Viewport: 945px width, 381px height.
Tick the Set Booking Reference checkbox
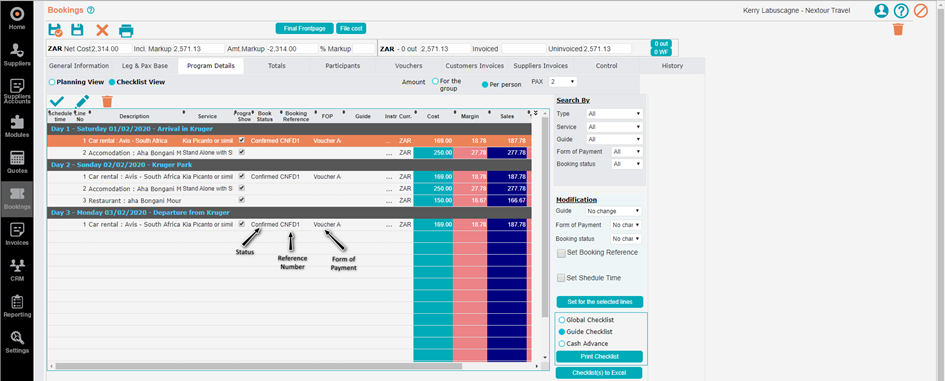coord(561,253)
